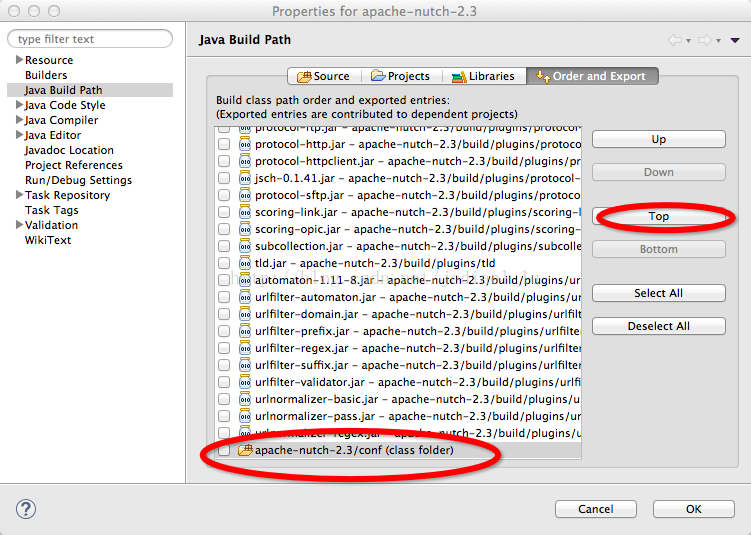Click the jar icon of urlfilter-domain.jar
The width and height of the screenshot is (751, 535).
coord(245,314)
